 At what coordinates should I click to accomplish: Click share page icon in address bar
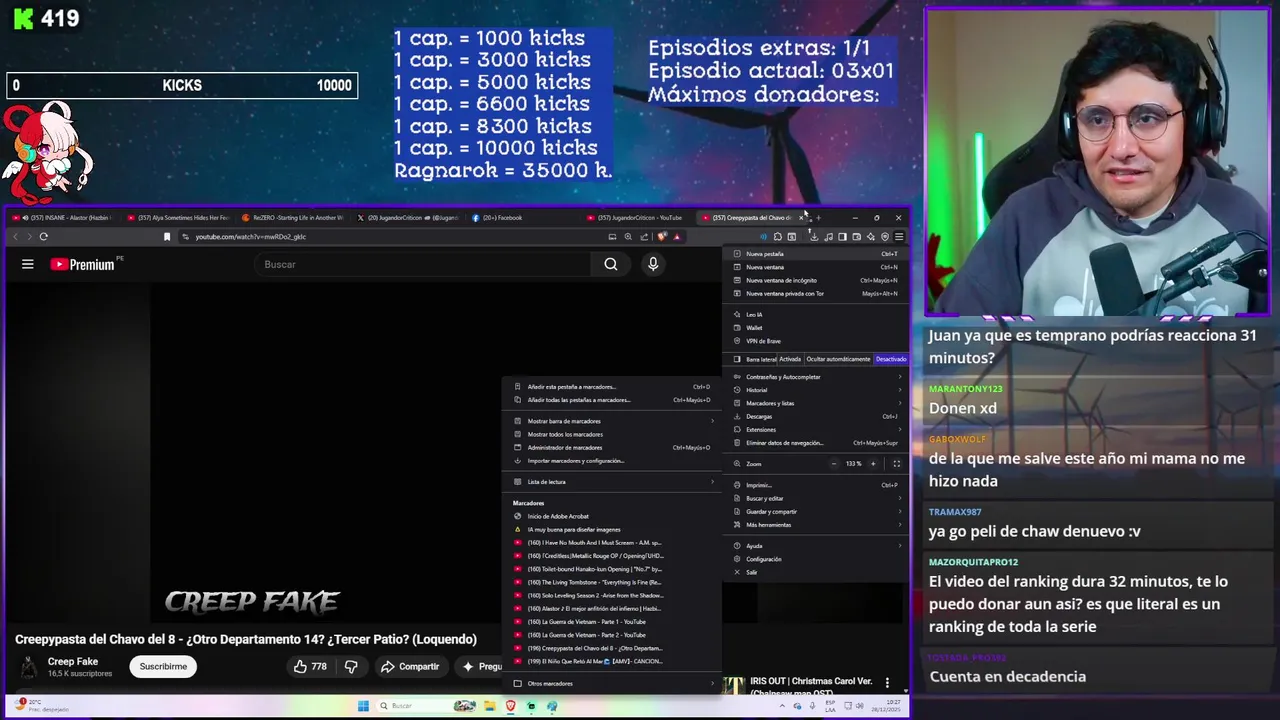[644, 237]
